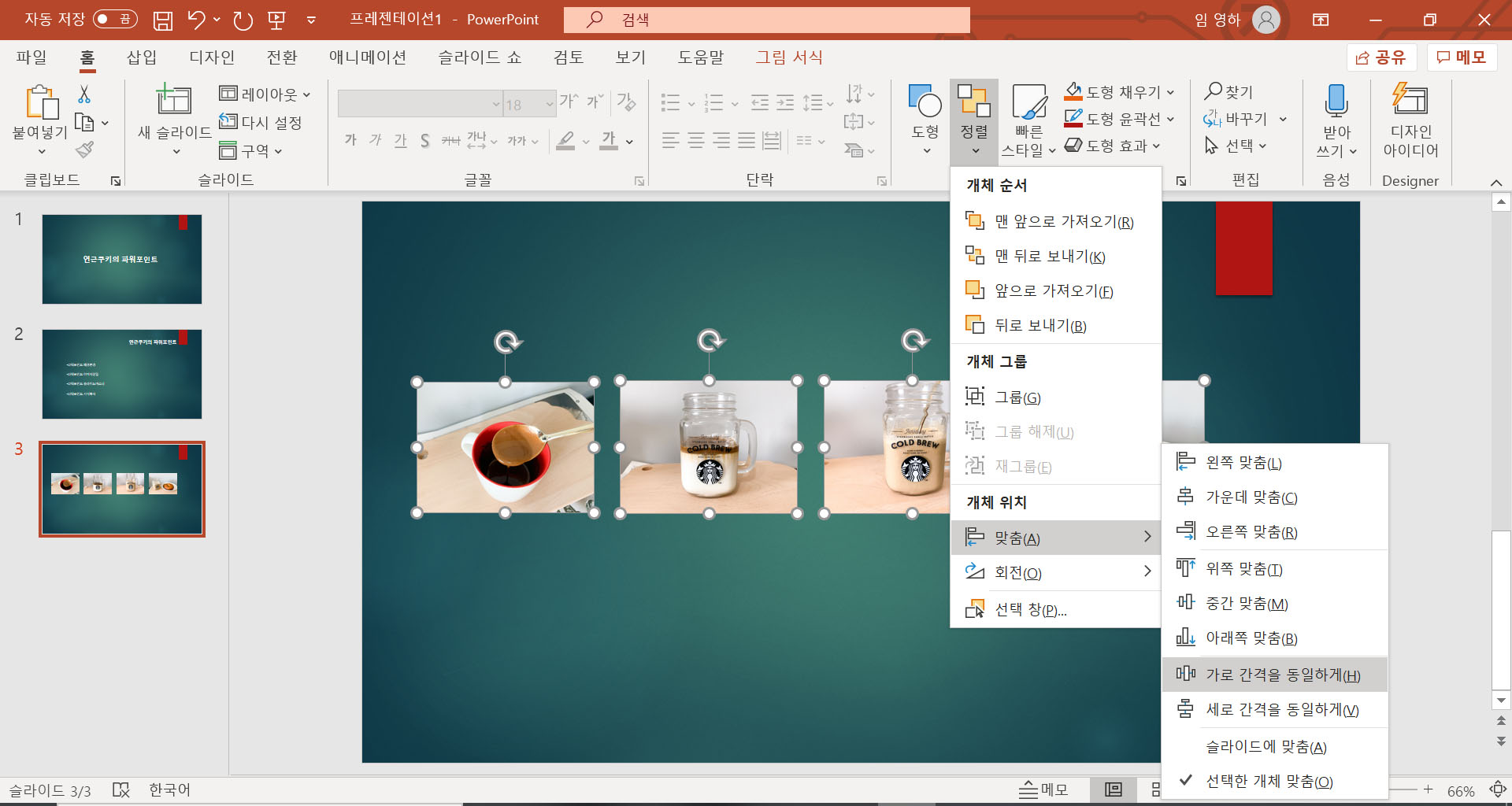
Task: Distribute Horizontally (가로 간격을 동일하게)
Action: pos(1274,675)
